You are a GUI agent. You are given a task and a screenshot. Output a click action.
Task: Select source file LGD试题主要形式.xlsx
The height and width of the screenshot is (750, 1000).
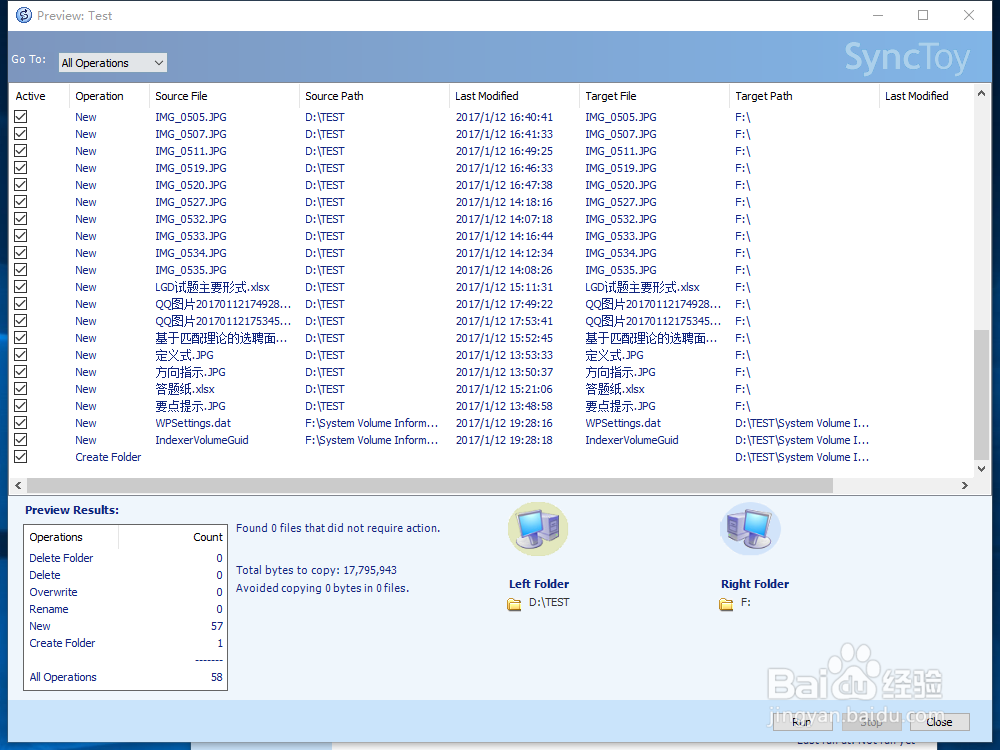pyautogui.click(x=212, y=287)
